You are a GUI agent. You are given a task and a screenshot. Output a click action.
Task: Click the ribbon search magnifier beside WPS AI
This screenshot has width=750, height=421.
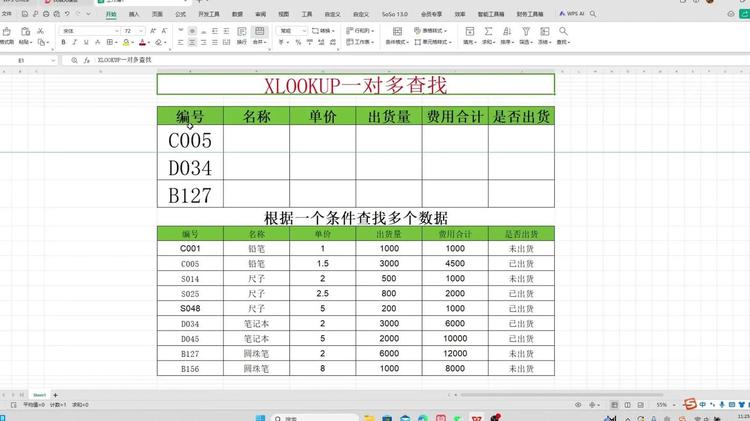tap(593, 14)
